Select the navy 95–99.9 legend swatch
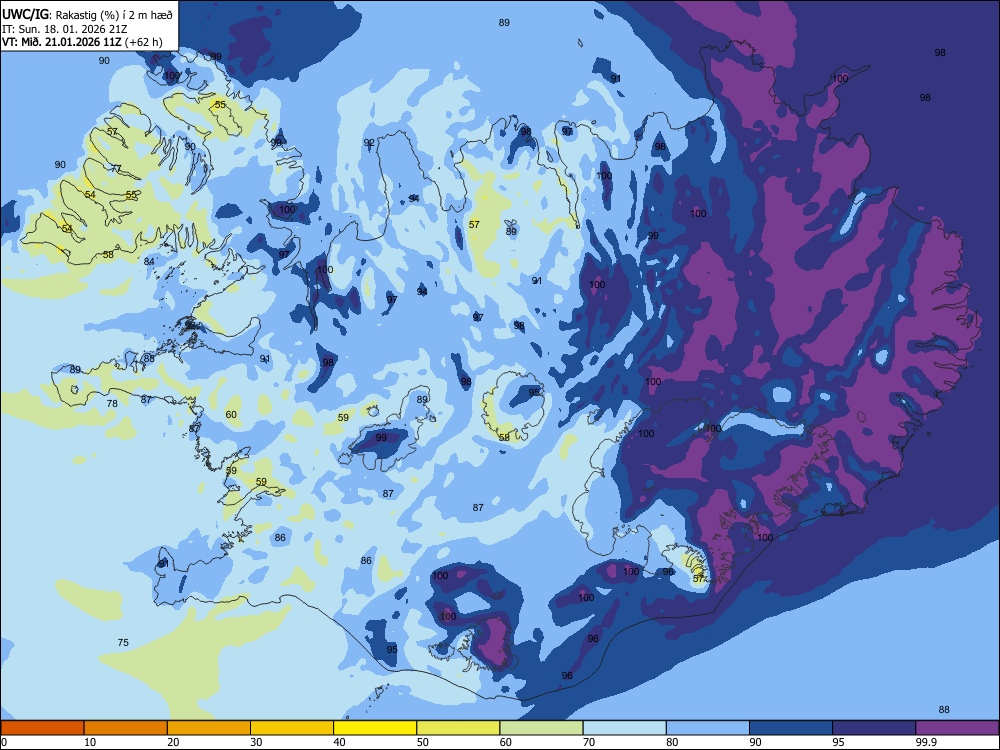The image size is (1000, 750). point(874,728)
